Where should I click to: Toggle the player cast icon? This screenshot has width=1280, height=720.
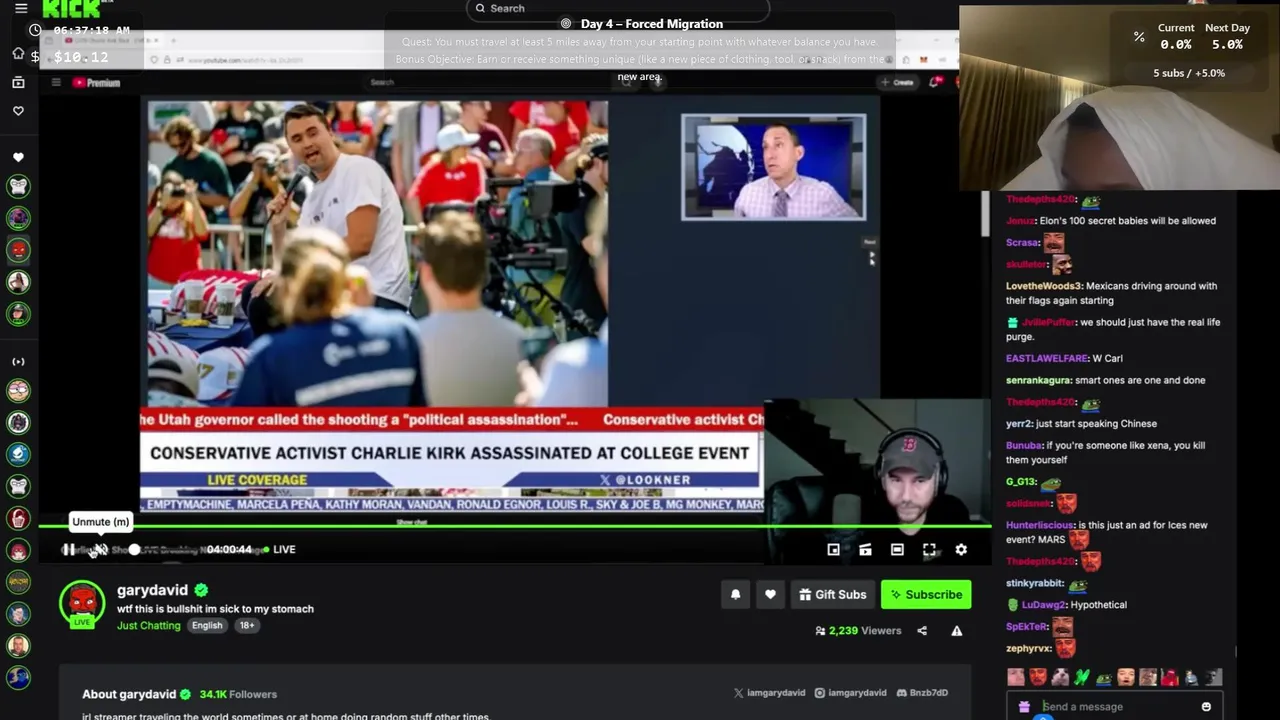click(x=865, y=549)
